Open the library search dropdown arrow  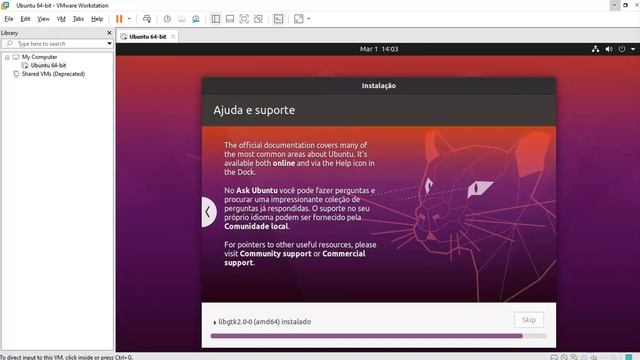click(109, 43)
